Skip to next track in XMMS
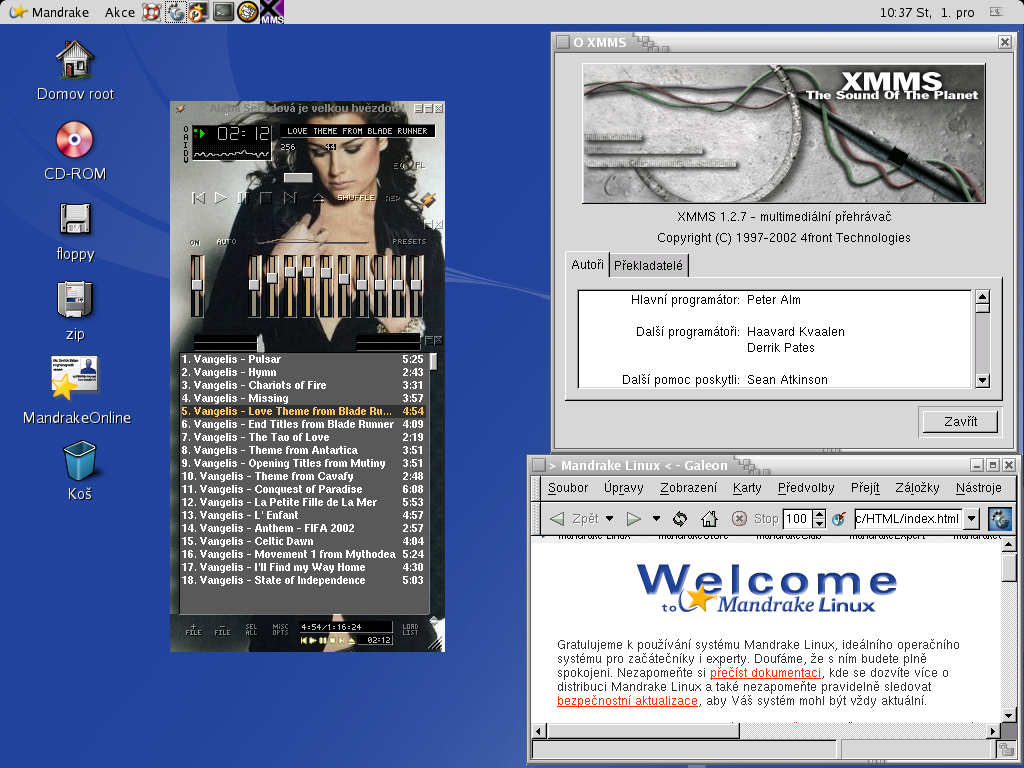1024x768 pixels. point(290,198)
